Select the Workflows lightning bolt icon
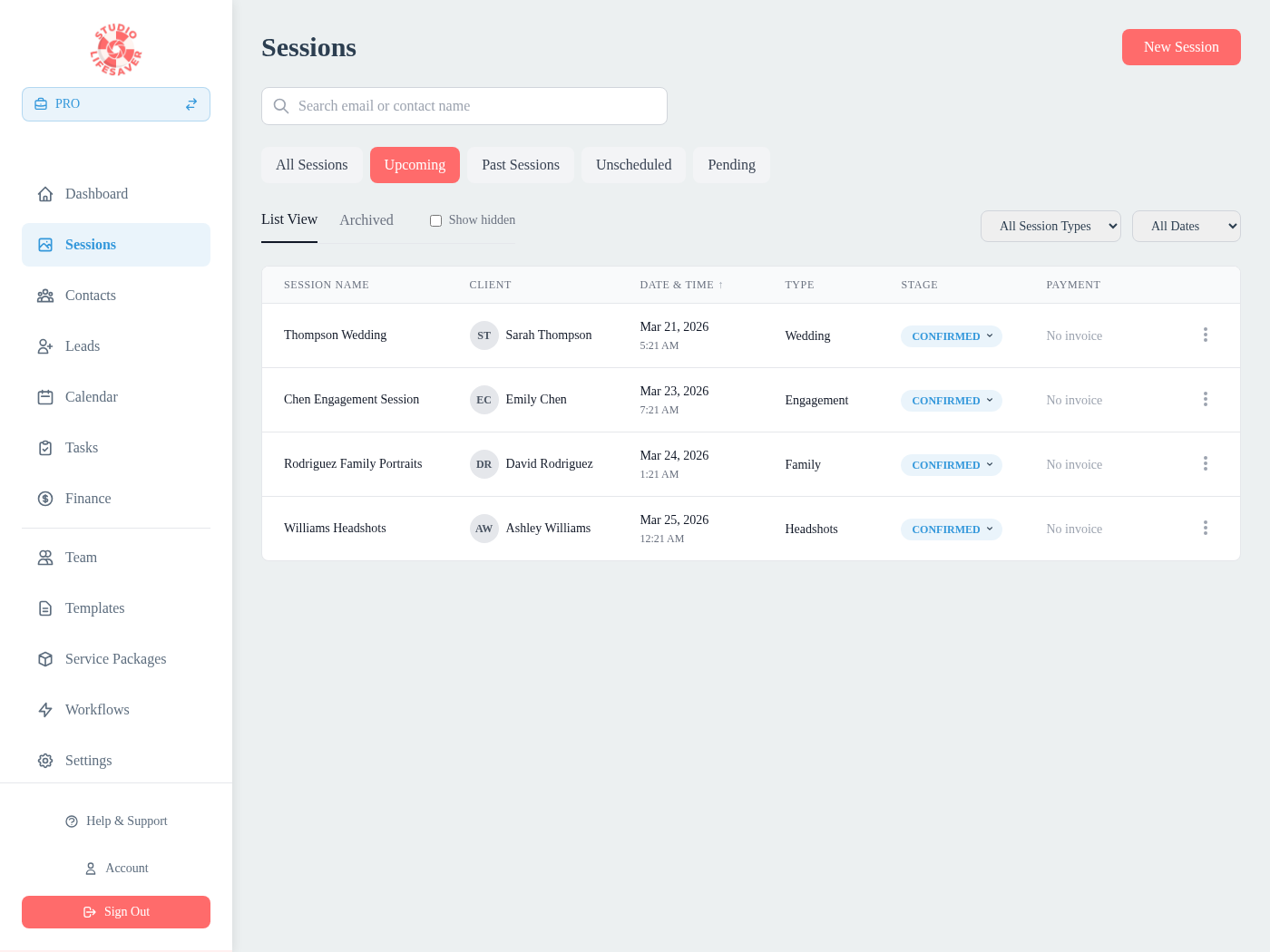Screen dimensions: 1270x952 tap(45, 709)
